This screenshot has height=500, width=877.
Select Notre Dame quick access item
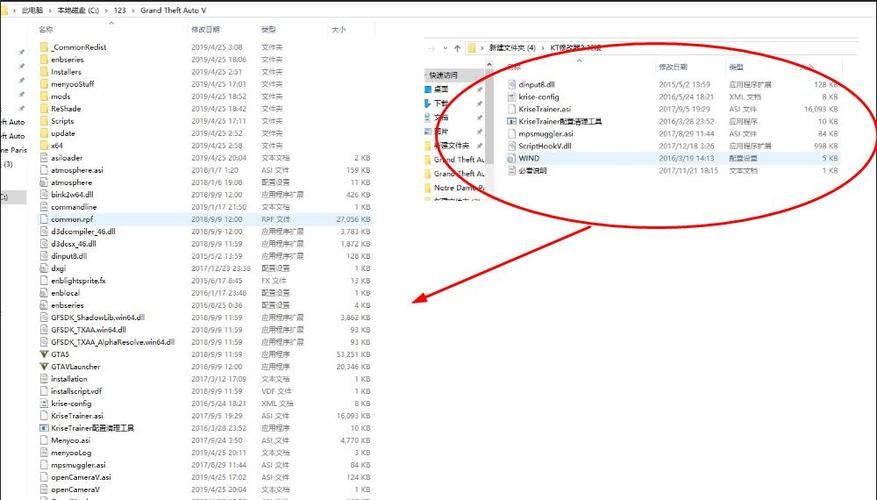click(x=454, y=188)
